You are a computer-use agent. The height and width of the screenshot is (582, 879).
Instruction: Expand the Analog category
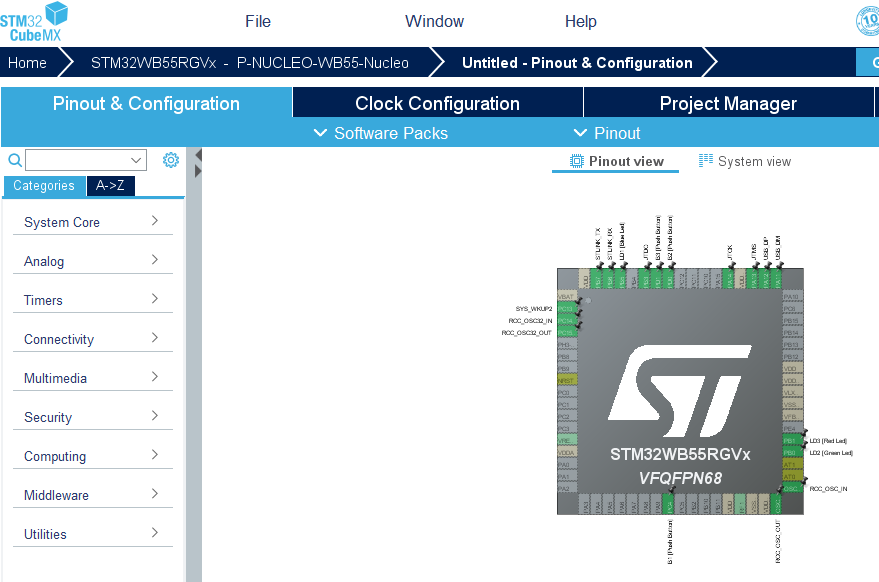(x=92, y=261)
